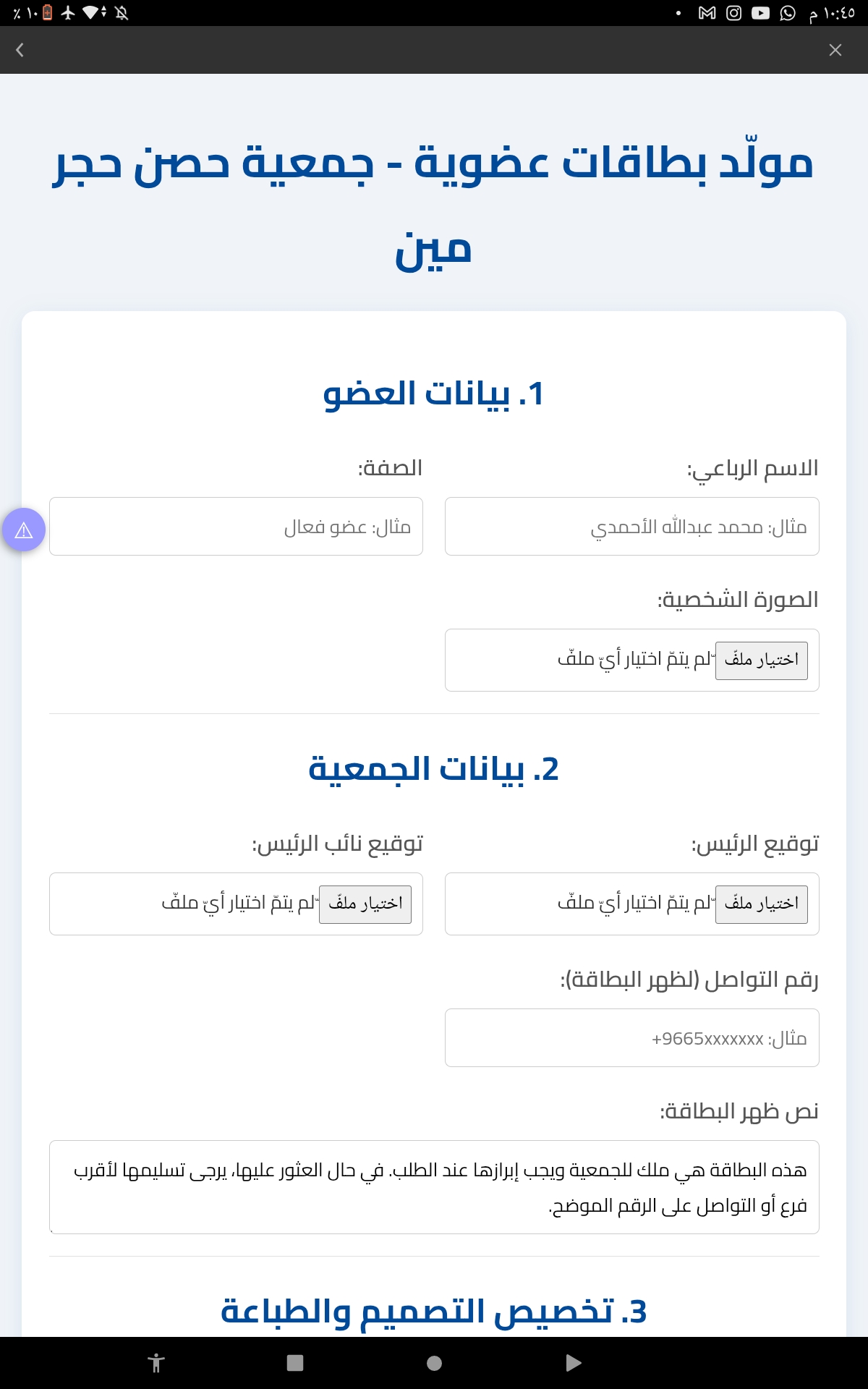The width and height of the screenshot is (868, 1389).
Task: Click the رقم التواصل phone number field
Action: tap(631, 1038)
